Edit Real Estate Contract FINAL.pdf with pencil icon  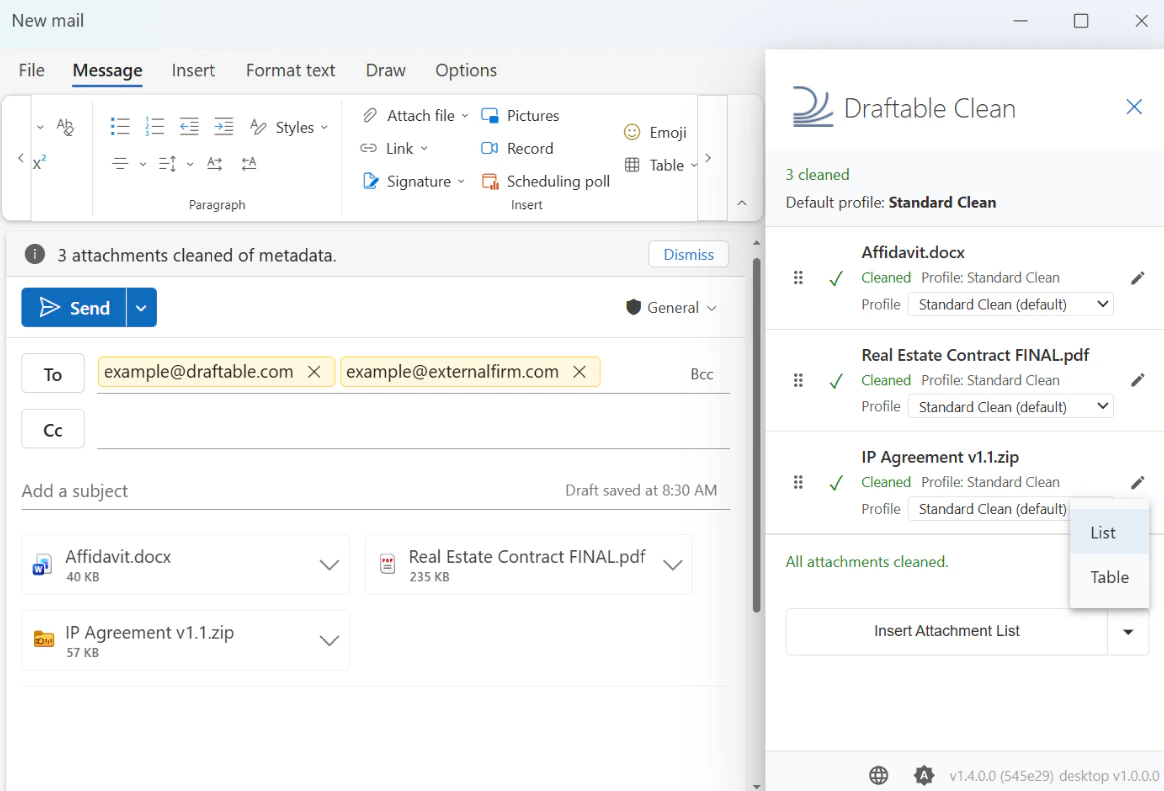coord(1137,381)
